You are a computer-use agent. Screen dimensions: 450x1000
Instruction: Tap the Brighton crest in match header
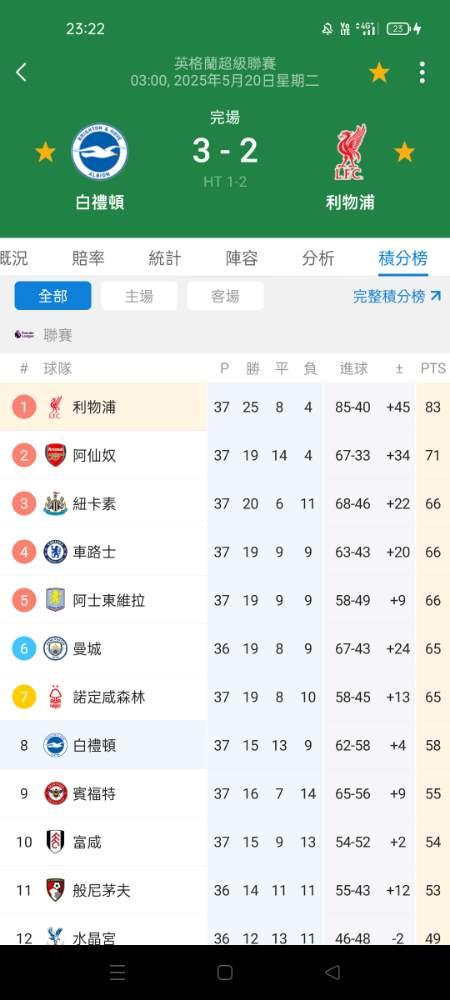click(99, 152)
